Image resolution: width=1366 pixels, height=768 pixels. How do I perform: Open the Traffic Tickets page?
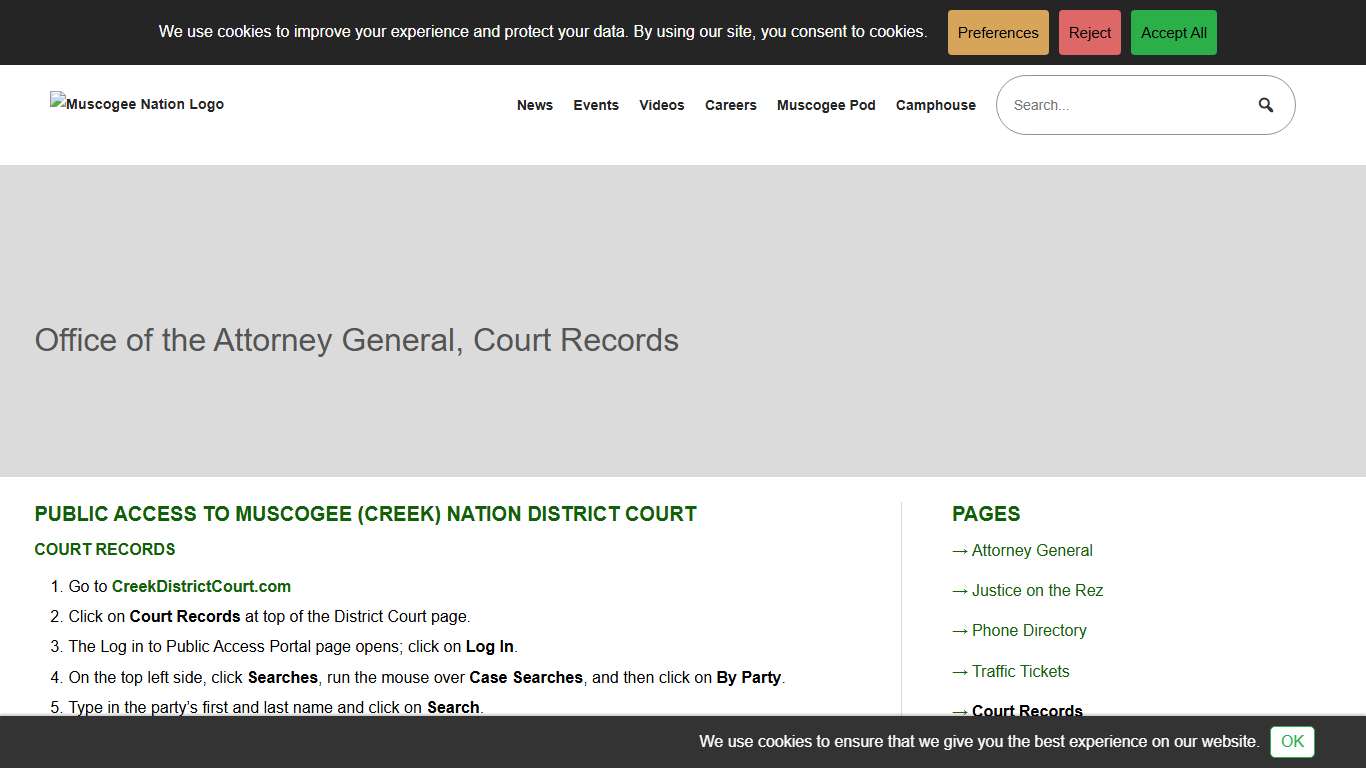pyautogui.click(x=1020, y=671)
